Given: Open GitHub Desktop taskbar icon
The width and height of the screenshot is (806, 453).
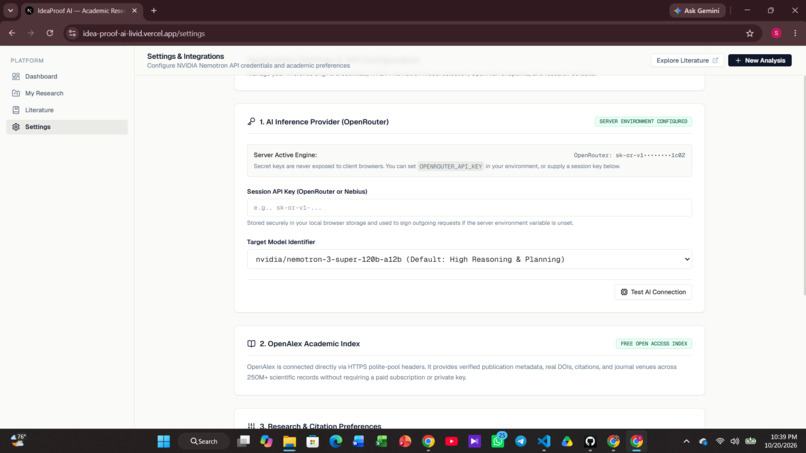Looking at the screenshot, I should point(590,441).
